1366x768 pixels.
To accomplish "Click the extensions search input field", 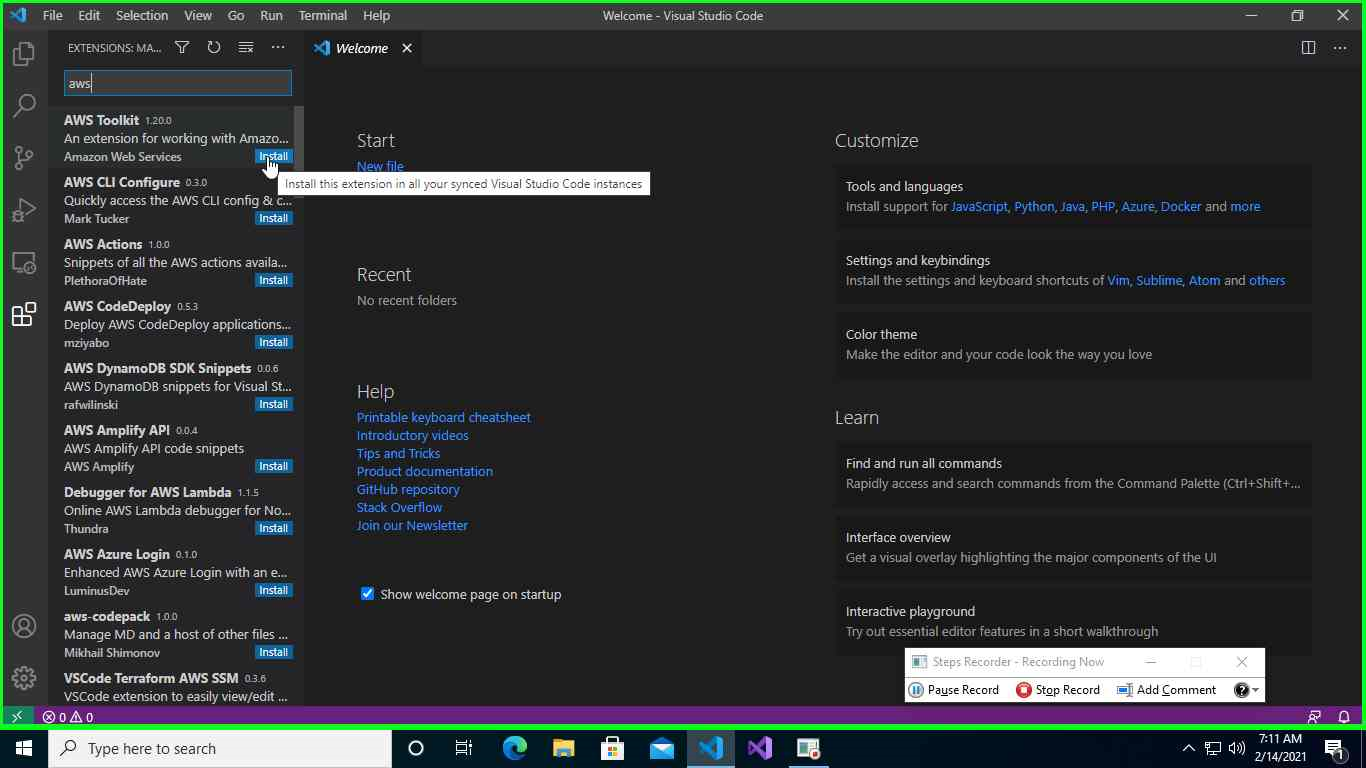I will (x=178, y=83).
